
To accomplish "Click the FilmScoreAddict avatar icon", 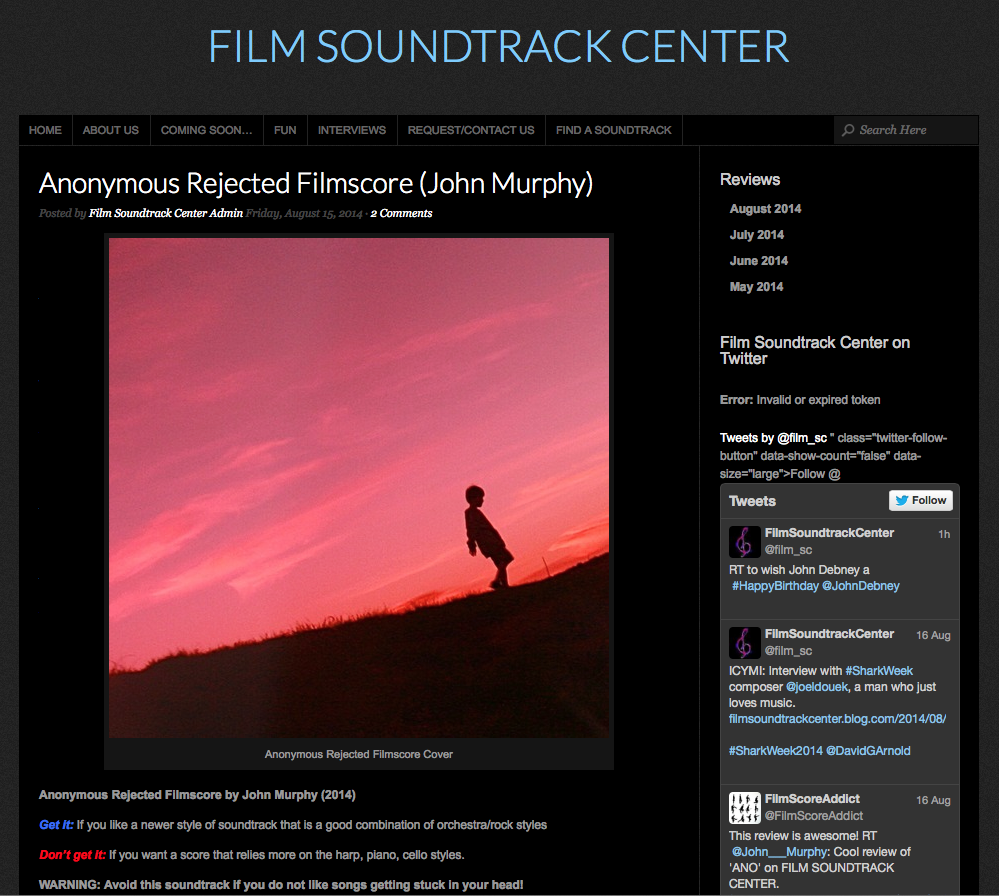I will pos(744,807).
